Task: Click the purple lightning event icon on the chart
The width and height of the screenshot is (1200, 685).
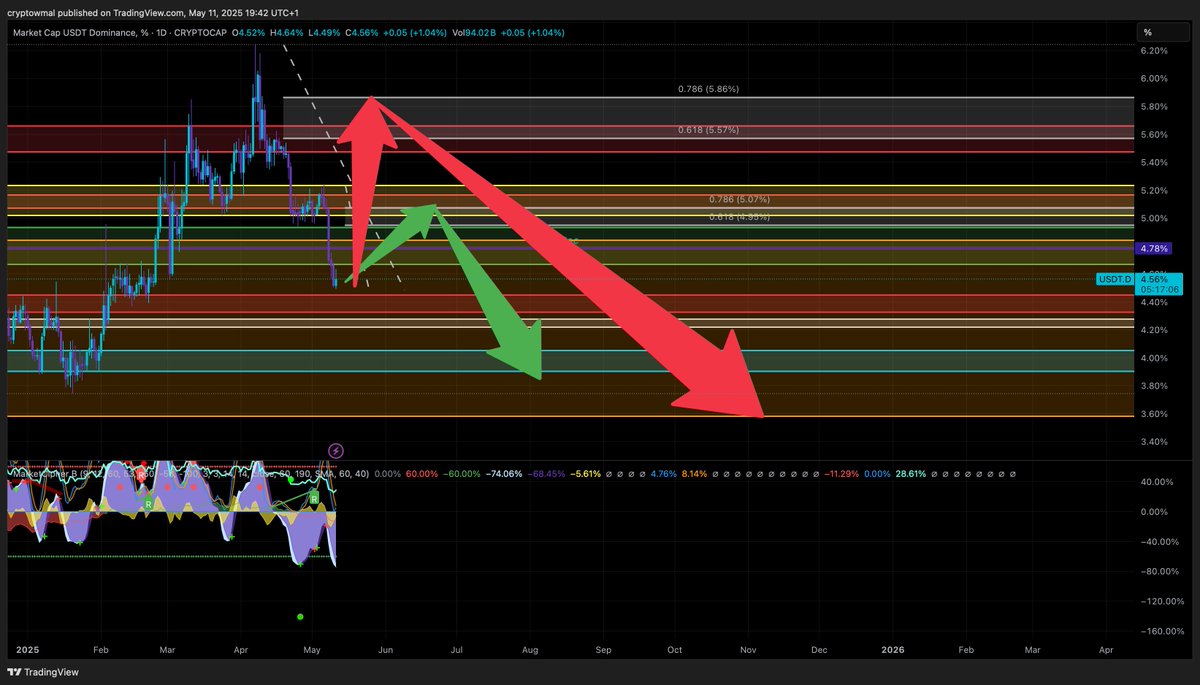Action: [x=336, y=451]
